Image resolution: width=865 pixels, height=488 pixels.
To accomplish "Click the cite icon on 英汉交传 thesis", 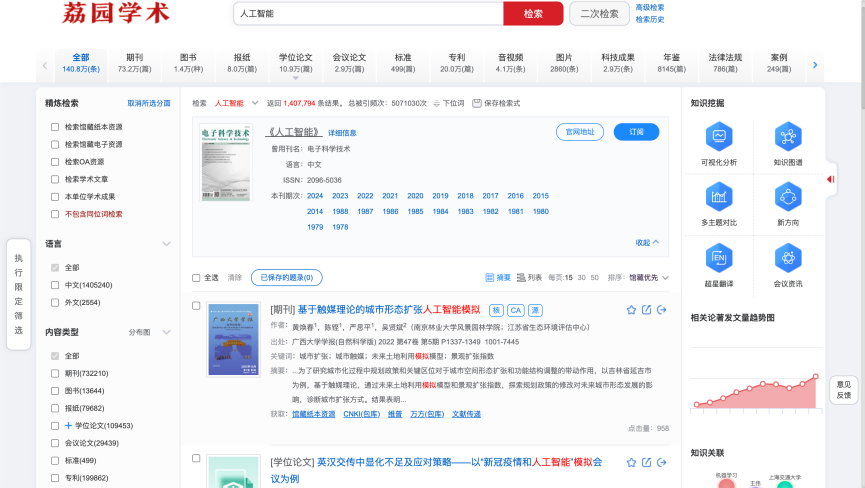I will [647, 463].
